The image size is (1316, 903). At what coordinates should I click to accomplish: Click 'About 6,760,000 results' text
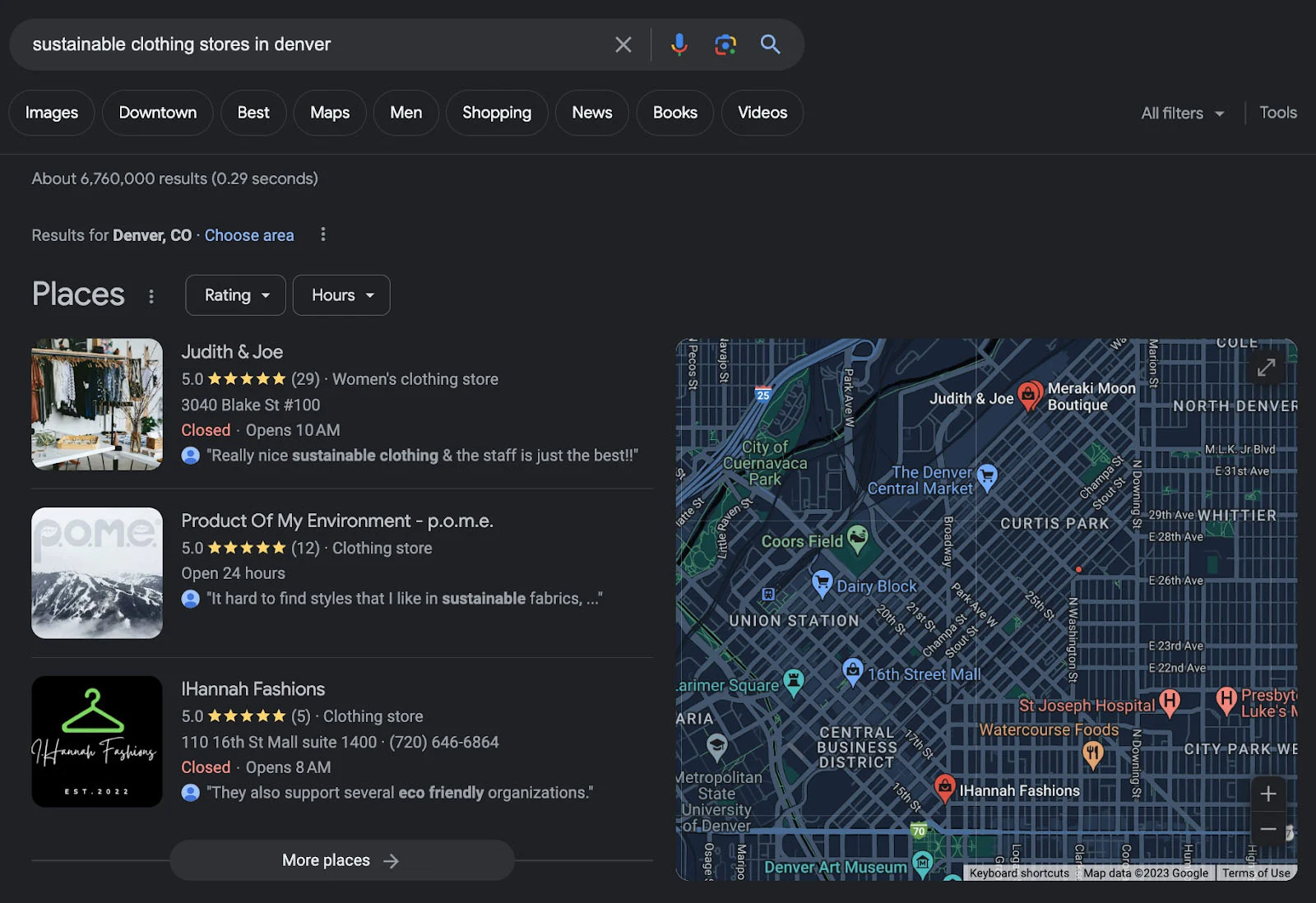[119, 178]
